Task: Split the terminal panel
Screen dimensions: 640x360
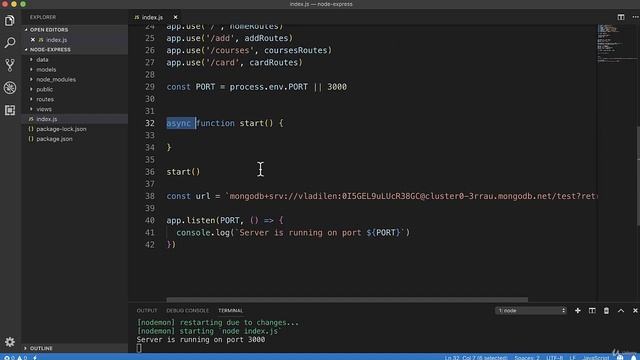Action: pyautogui.click(x=592, y=311)
